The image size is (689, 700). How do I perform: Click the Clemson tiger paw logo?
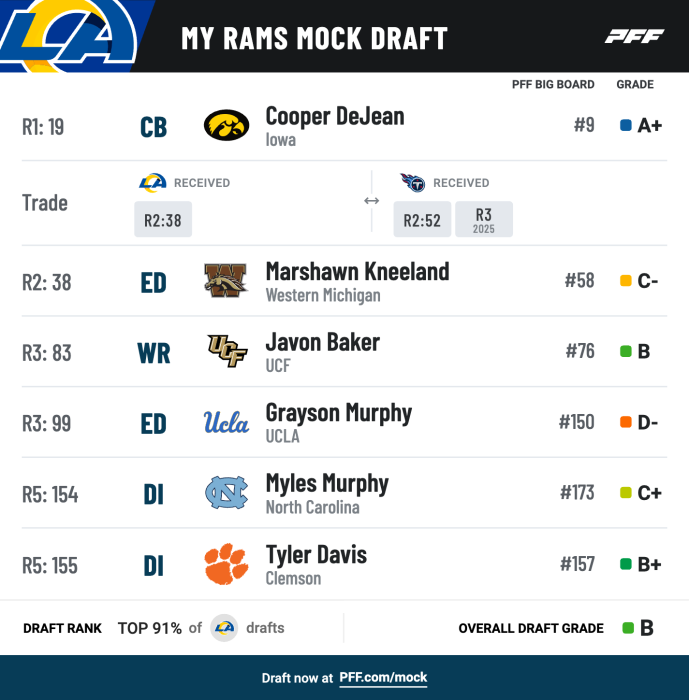226,564
